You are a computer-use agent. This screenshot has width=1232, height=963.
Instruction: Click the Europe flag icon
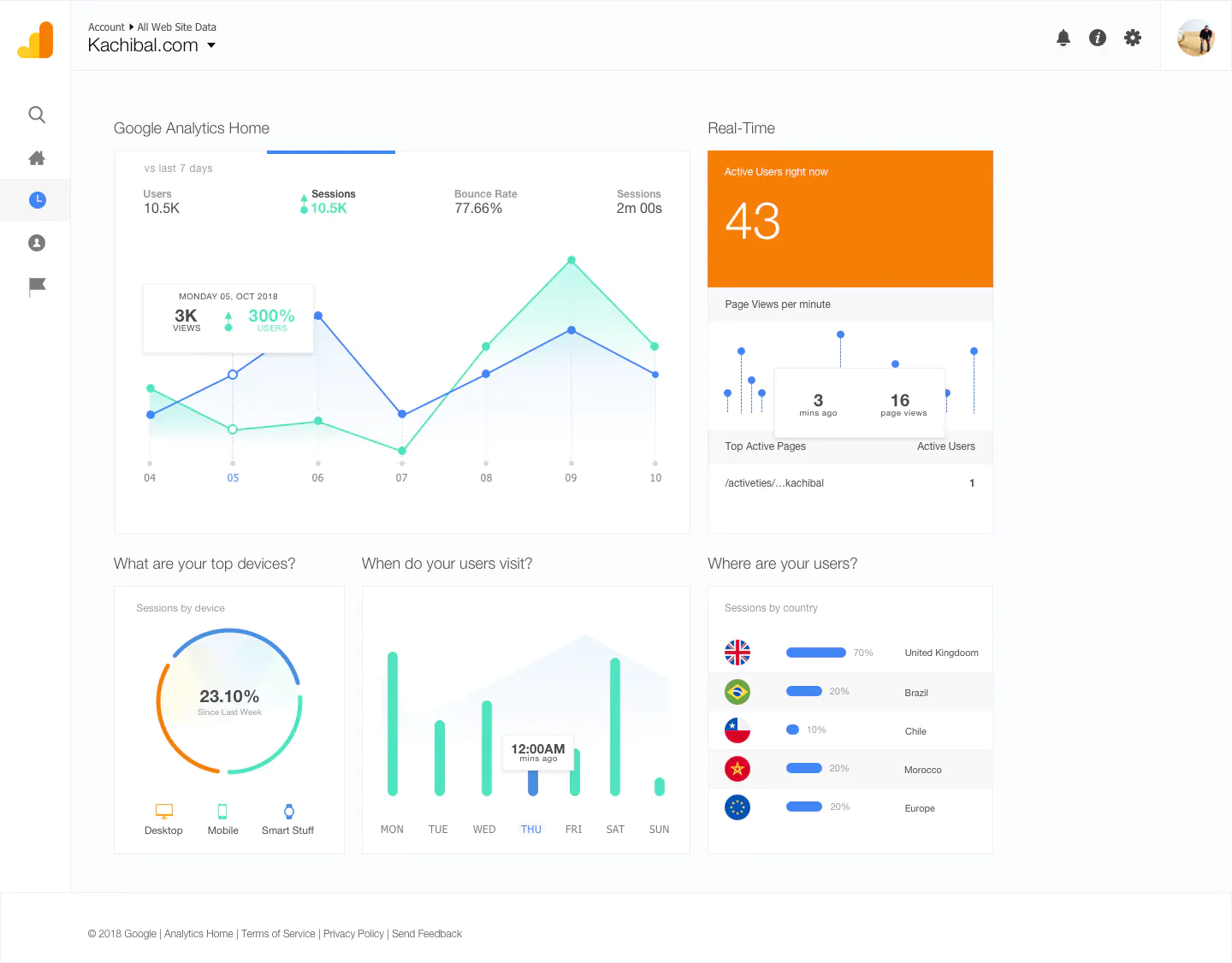pyautogui.click(x=737, y=807)
